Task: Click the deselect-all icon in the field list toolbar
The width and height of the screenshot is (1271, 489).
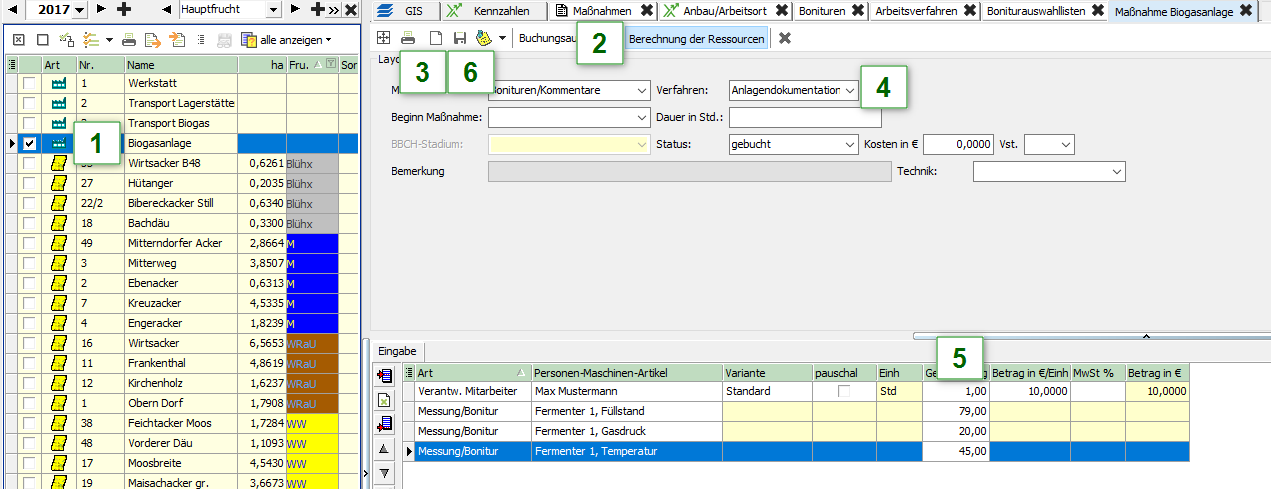Action: (x=42, y=40)
